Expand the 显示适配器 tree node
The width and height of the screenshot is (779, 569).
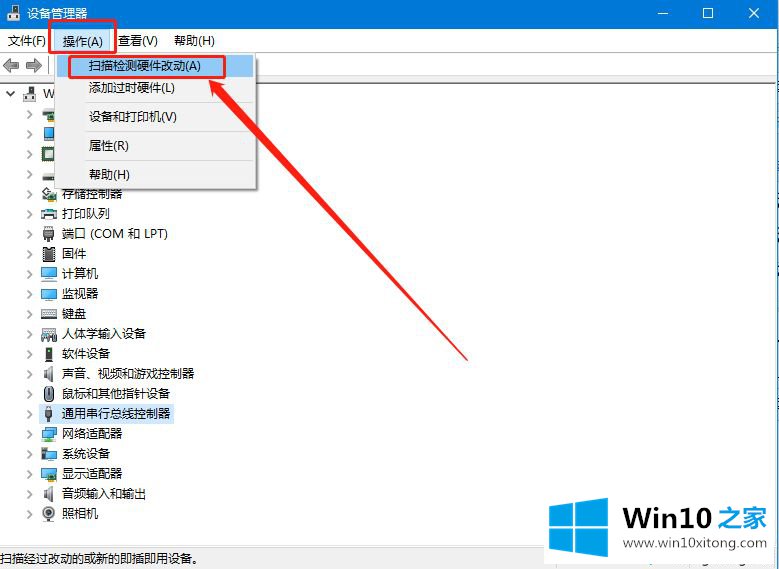29,474
